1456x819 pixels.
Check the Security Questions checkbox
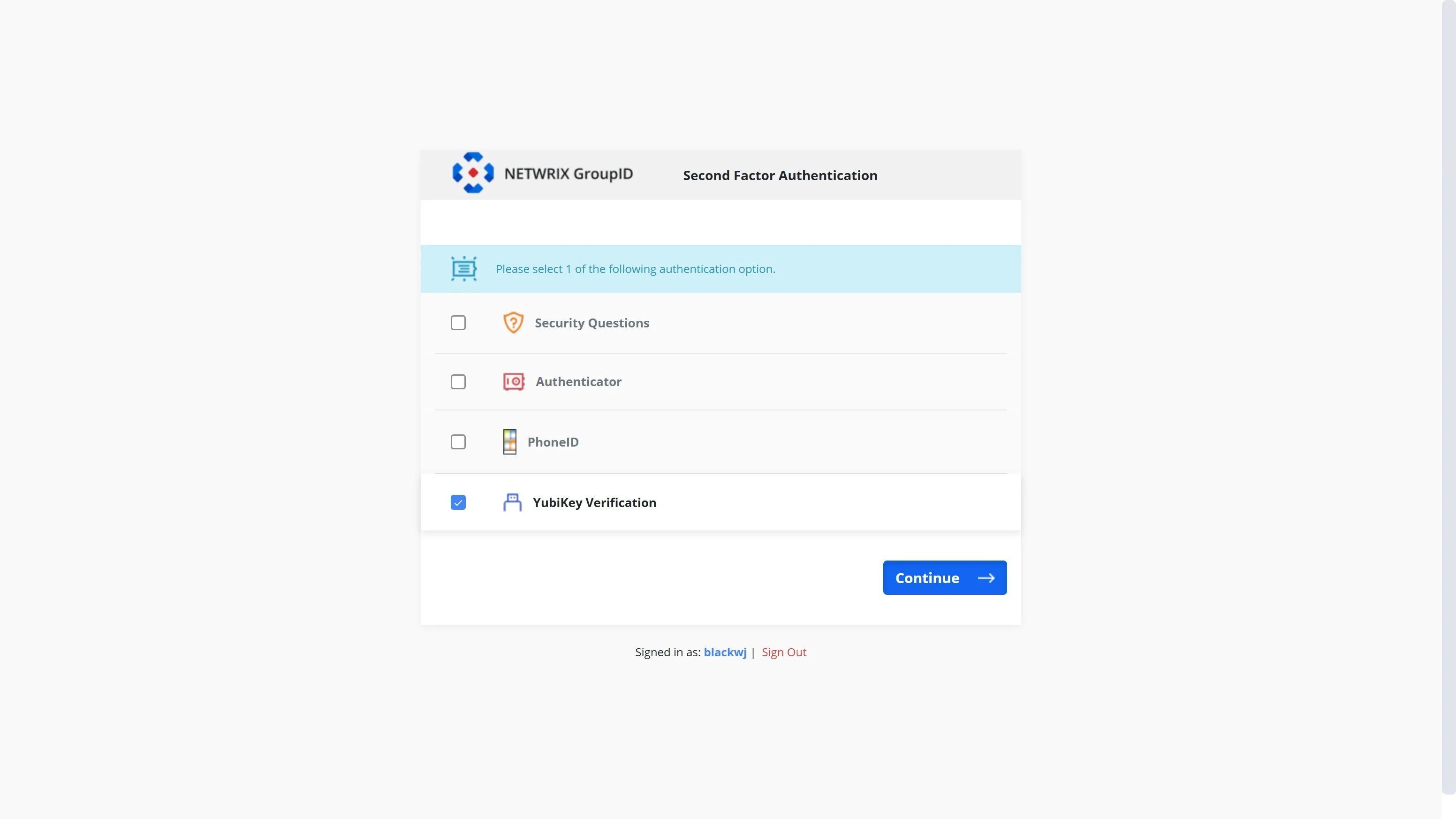[x=458, y=323]
